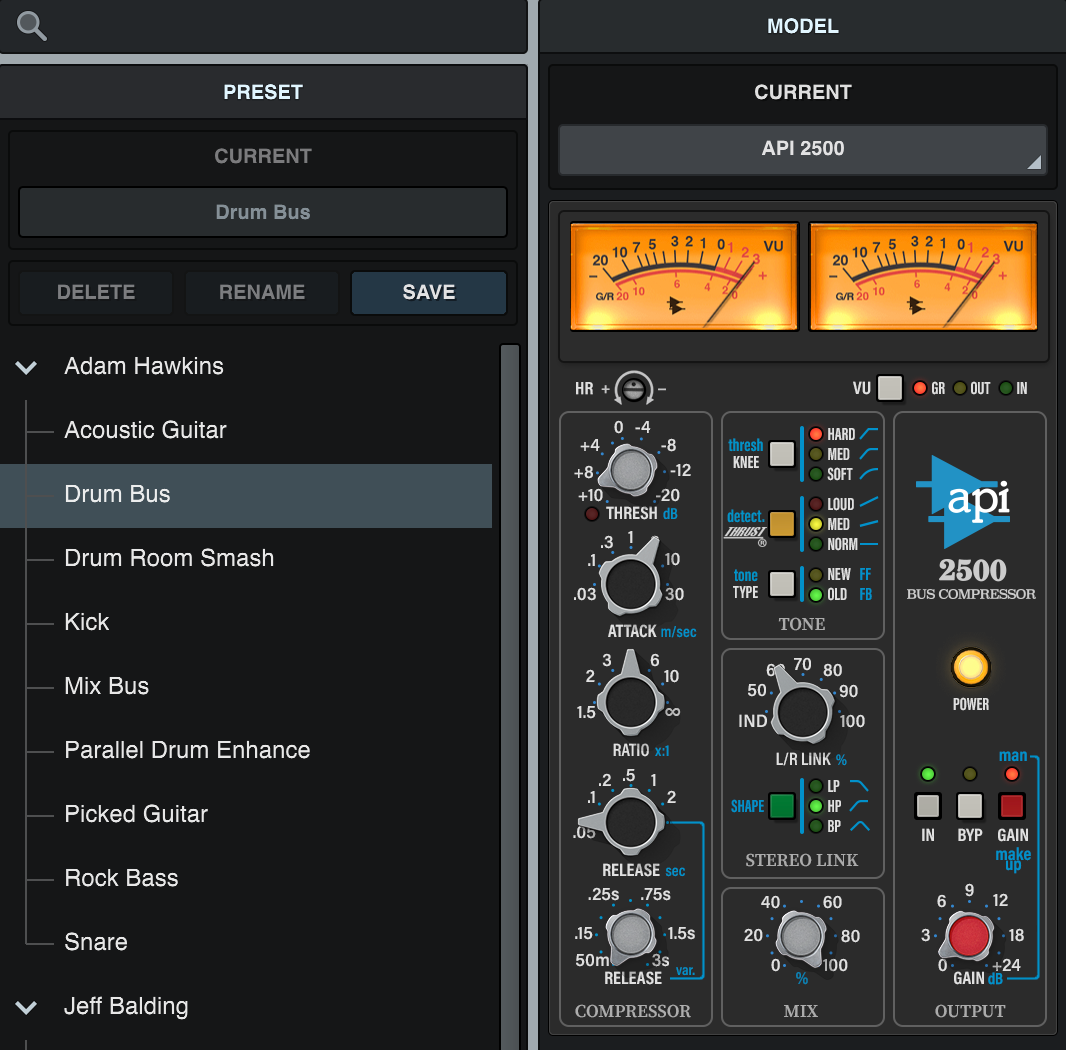Click the GR meter mode LED
This screenshot has width=1066, height=1050.
(920, 388)
